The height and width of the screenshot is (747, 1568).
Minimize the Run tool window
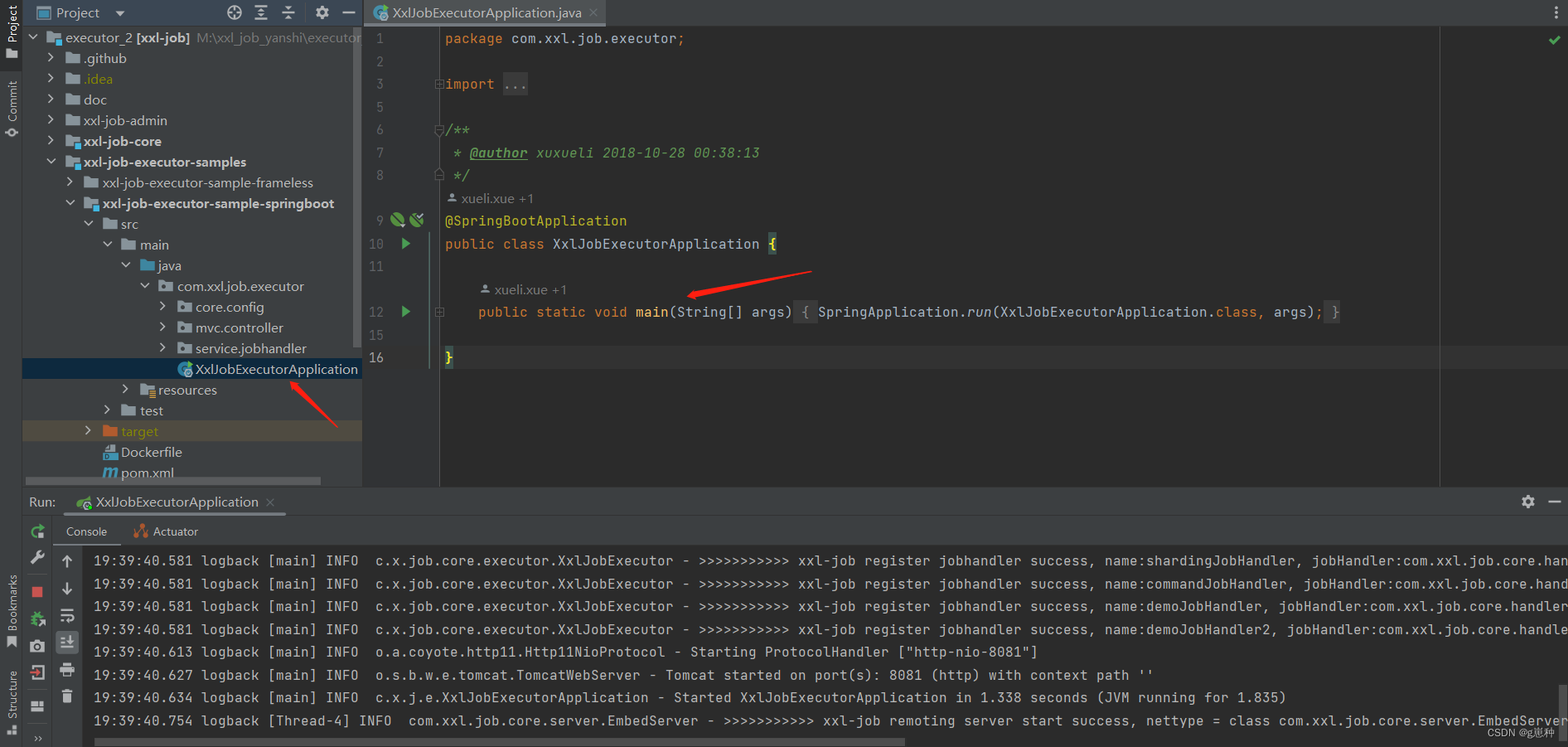(1555, 502)
